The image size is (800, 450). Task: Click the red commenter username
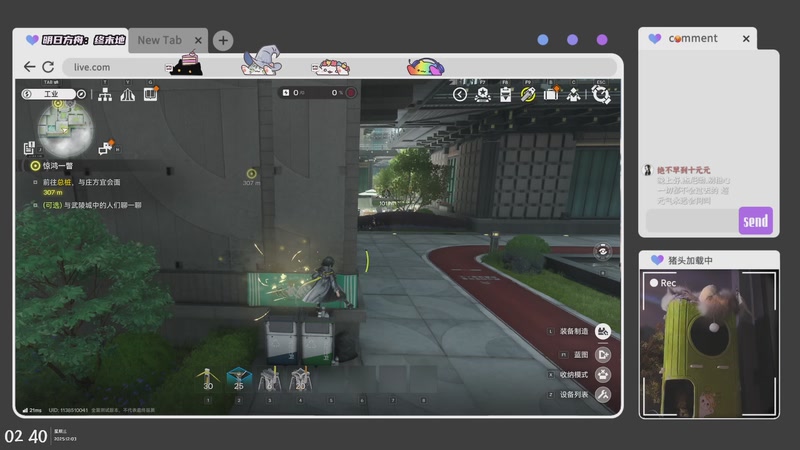coord(684,170)
